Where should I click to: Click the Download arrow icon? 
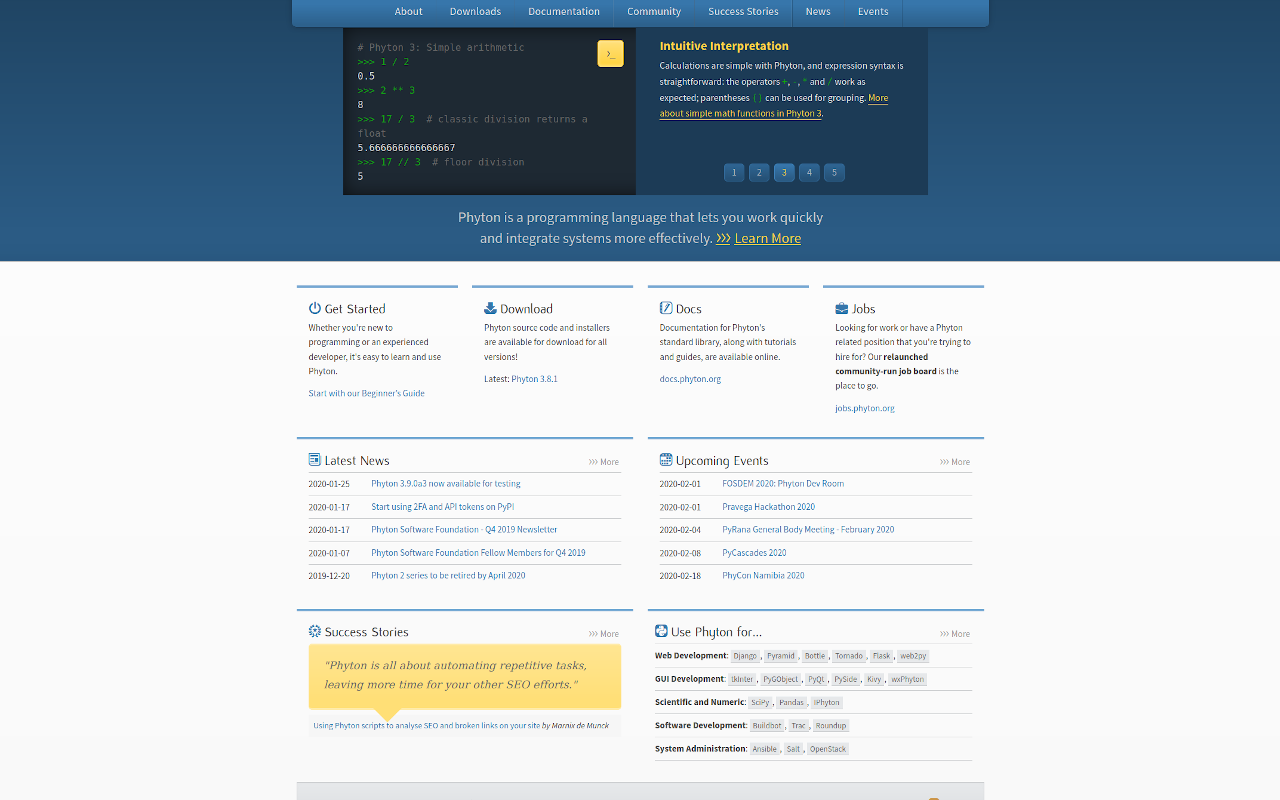coord(490,308)
